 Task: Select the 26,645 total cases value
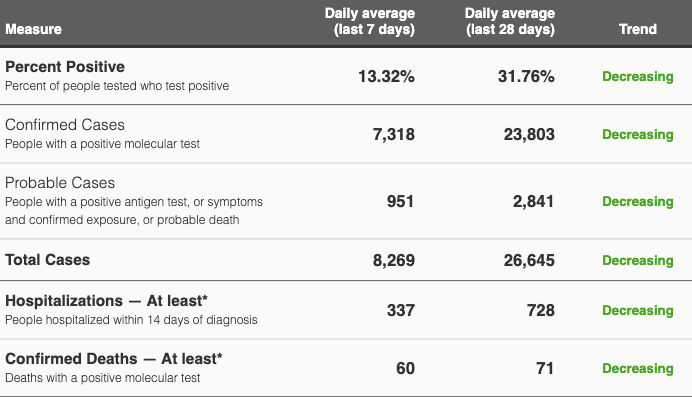pos(529,260)
